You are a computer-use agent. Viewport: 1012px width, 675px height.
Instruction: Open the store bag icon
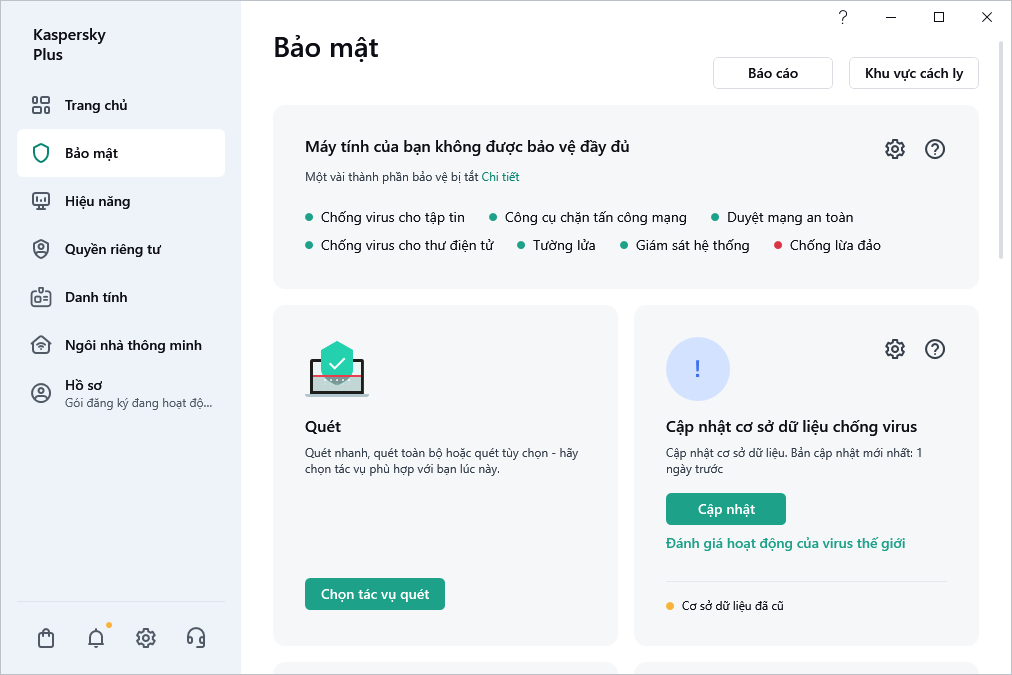pos(45,637)
